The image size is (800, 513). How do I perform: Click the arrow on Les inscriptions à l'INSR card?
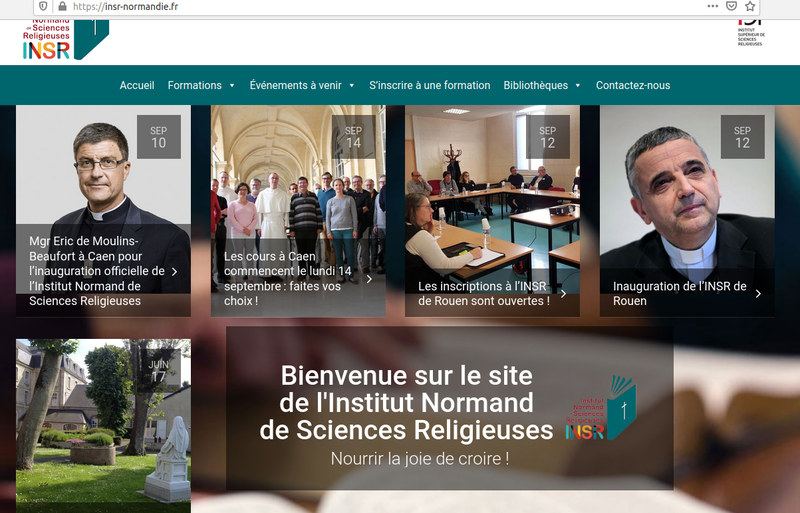coord(563,294)
